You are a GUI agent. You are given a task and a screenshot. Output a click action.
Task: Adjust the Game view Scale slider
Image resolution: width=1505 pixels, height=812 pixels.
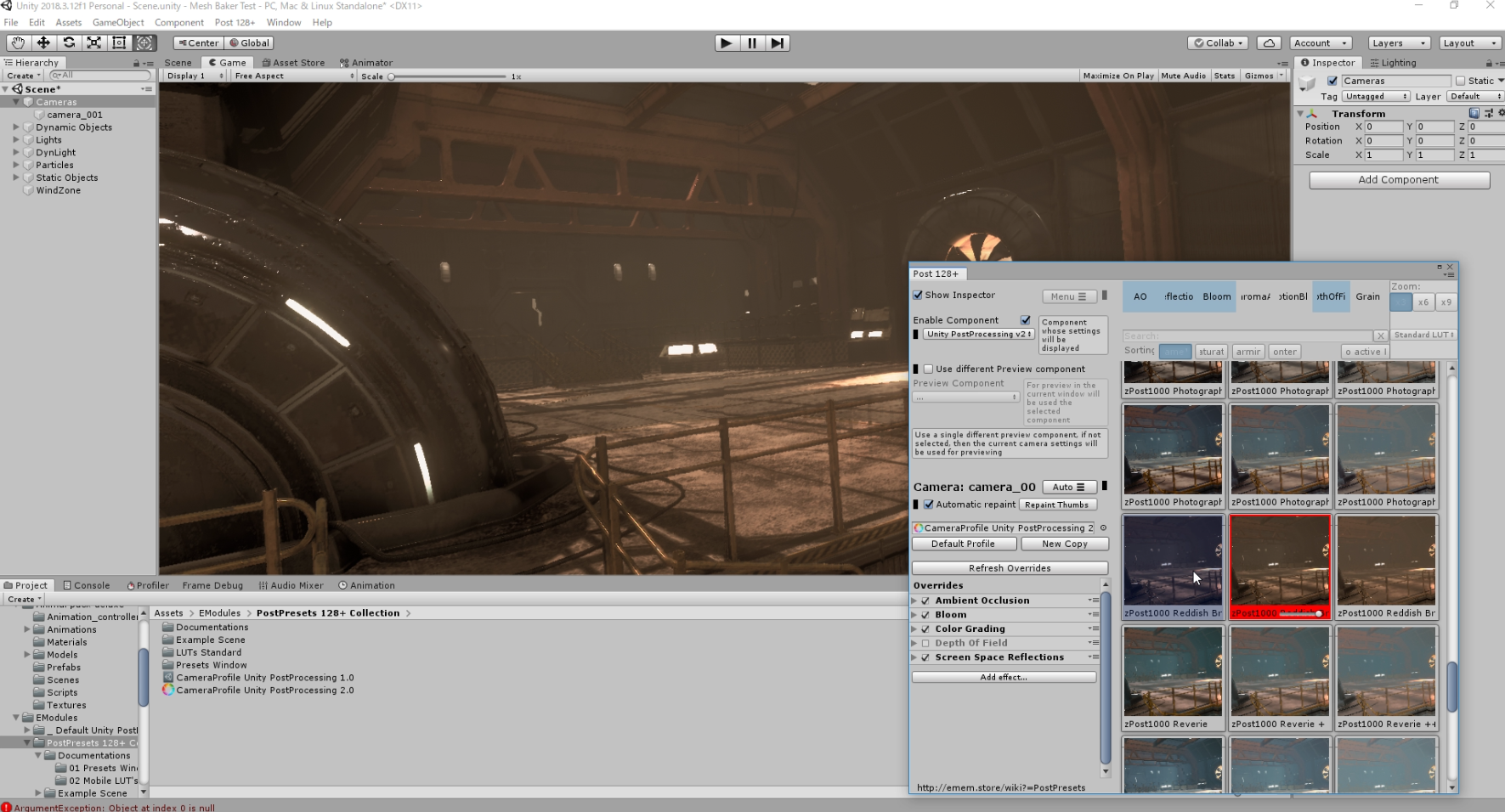click(x=392, y=76)
